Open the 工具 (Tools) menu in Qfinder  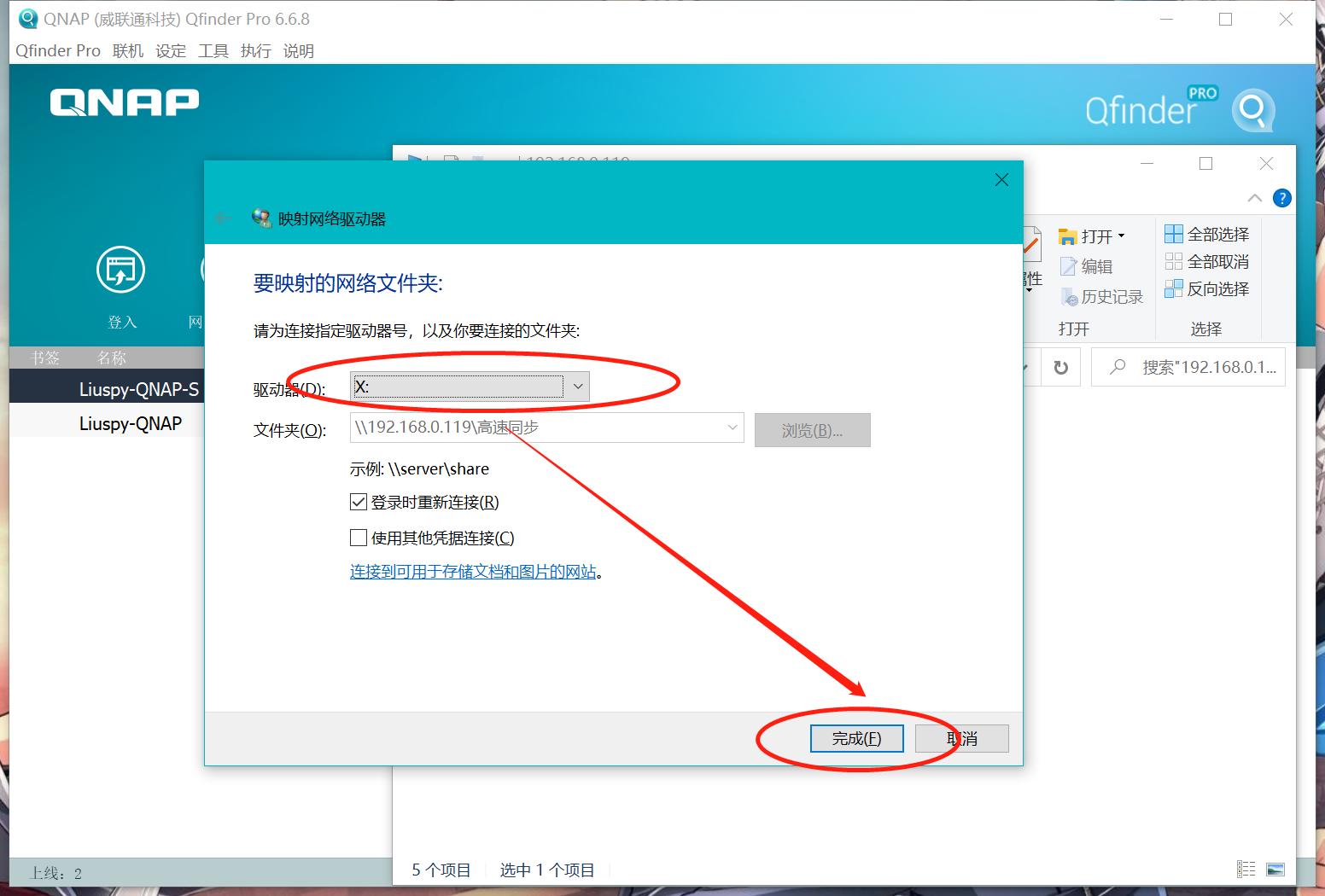pyautogui.click(x=213, y=50)
